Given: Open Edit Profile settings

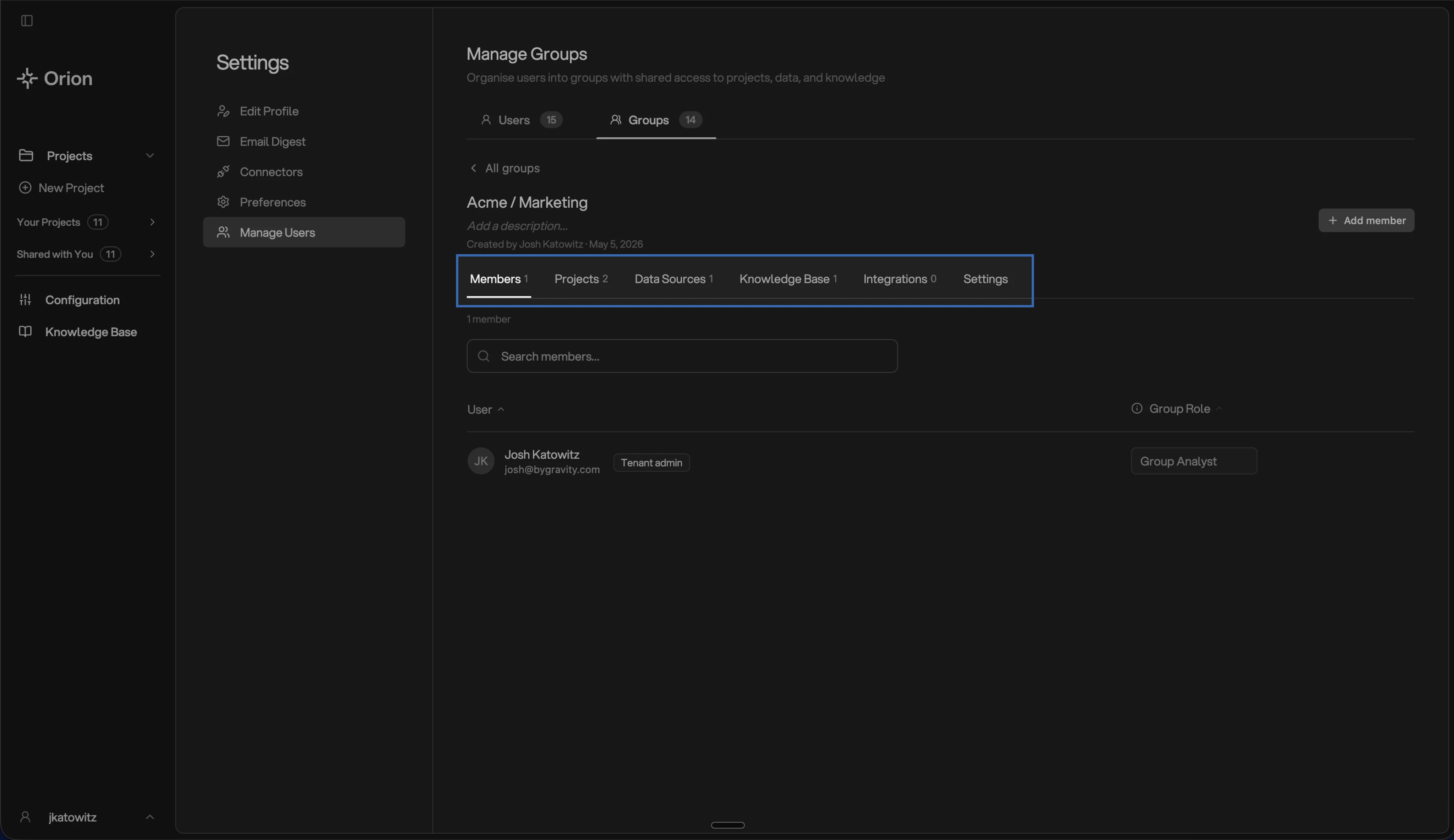Looking at the screenshot, I should point(304,111).
